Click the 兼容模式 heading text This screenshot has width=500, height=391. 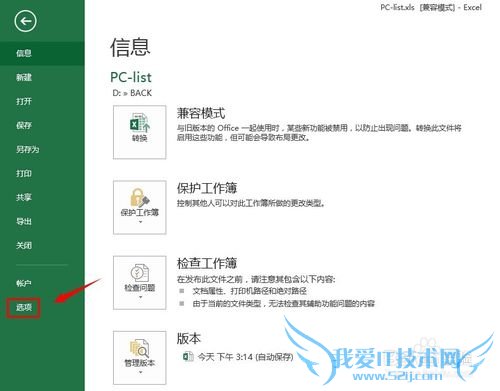click(x=201, y=113)
